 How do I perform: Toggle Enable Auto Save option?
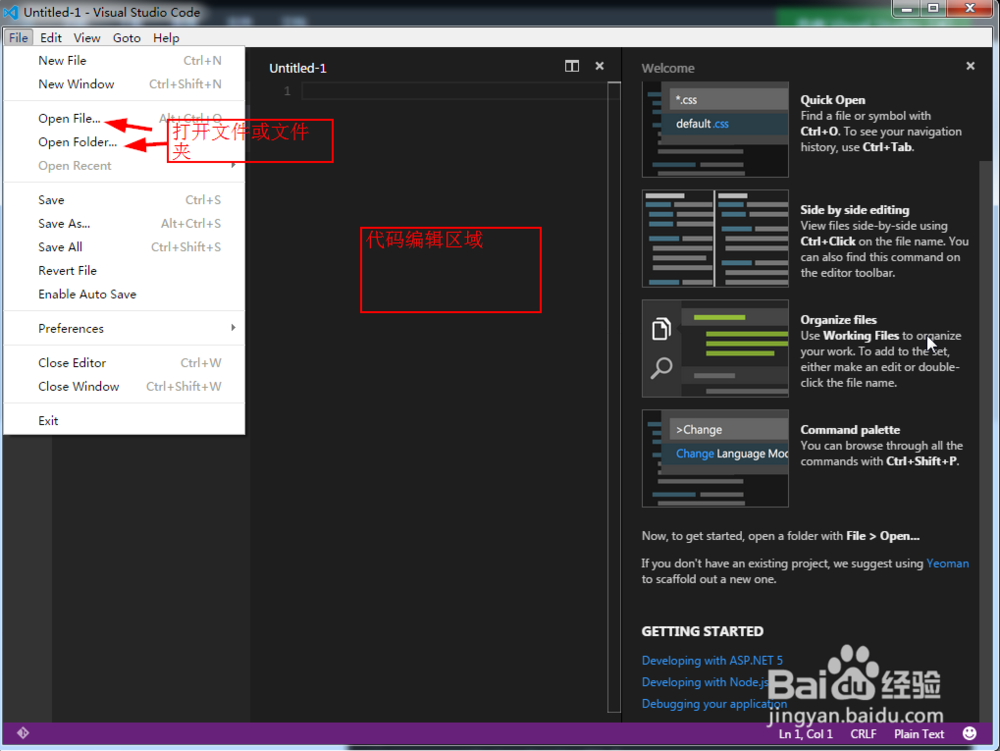point(124,295)
